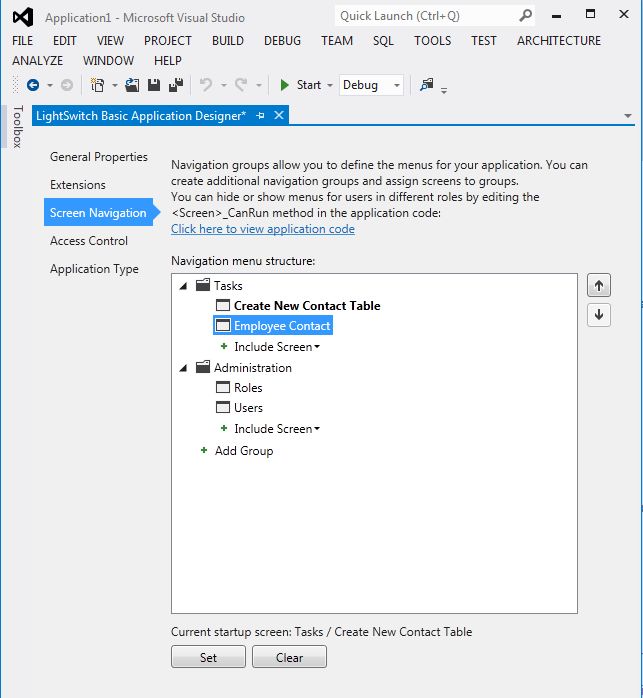Image resolution: width=643 pixels, height=698 pixels.
Task: Click Add Group in the navigation tree
Action: 244,450
